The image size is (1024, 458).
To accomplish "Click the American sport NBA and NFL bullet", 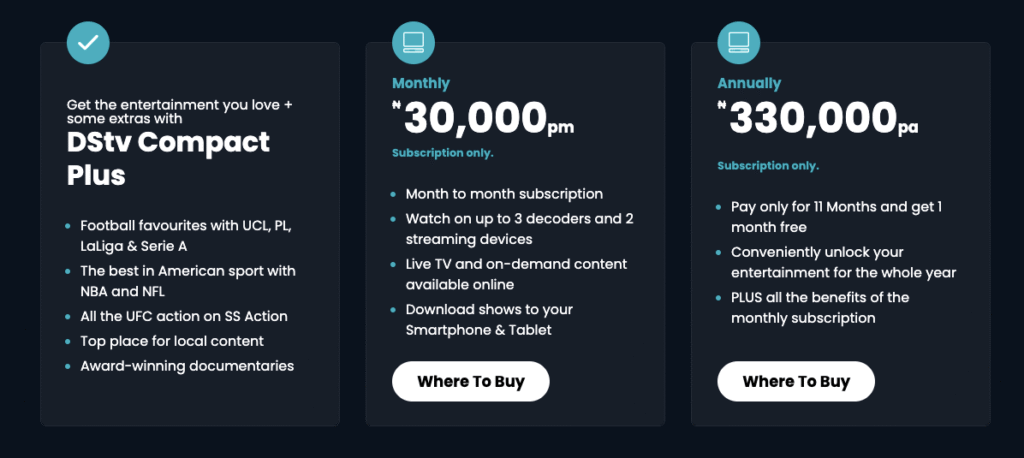I will (187, 281).
